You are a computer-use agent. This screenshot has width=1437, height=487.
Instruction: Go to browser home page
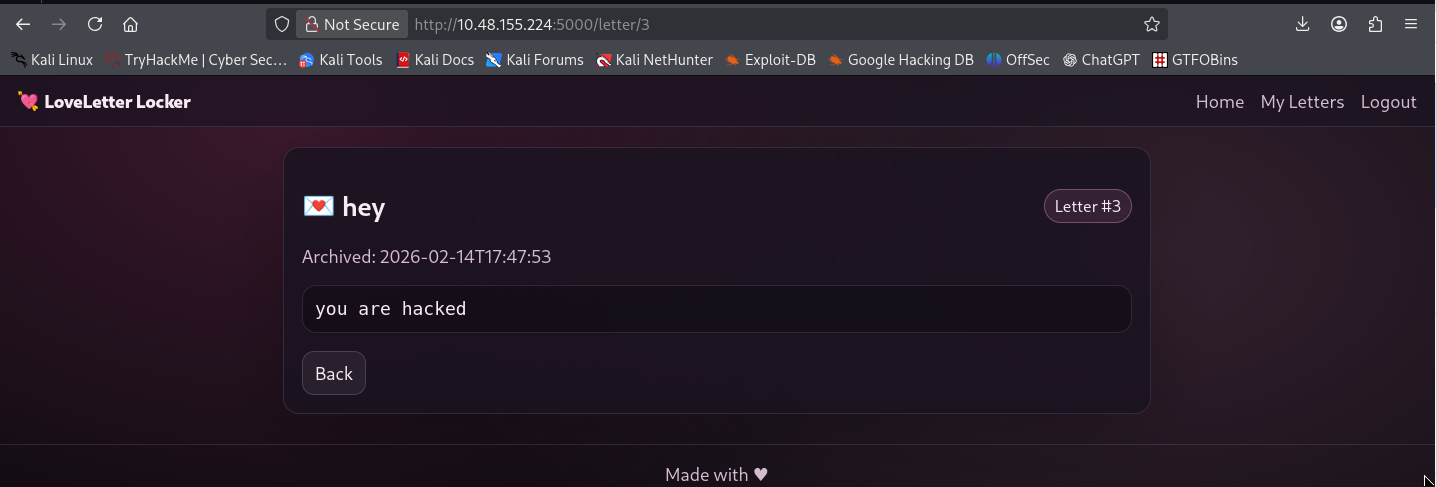(x=130, y=24)
